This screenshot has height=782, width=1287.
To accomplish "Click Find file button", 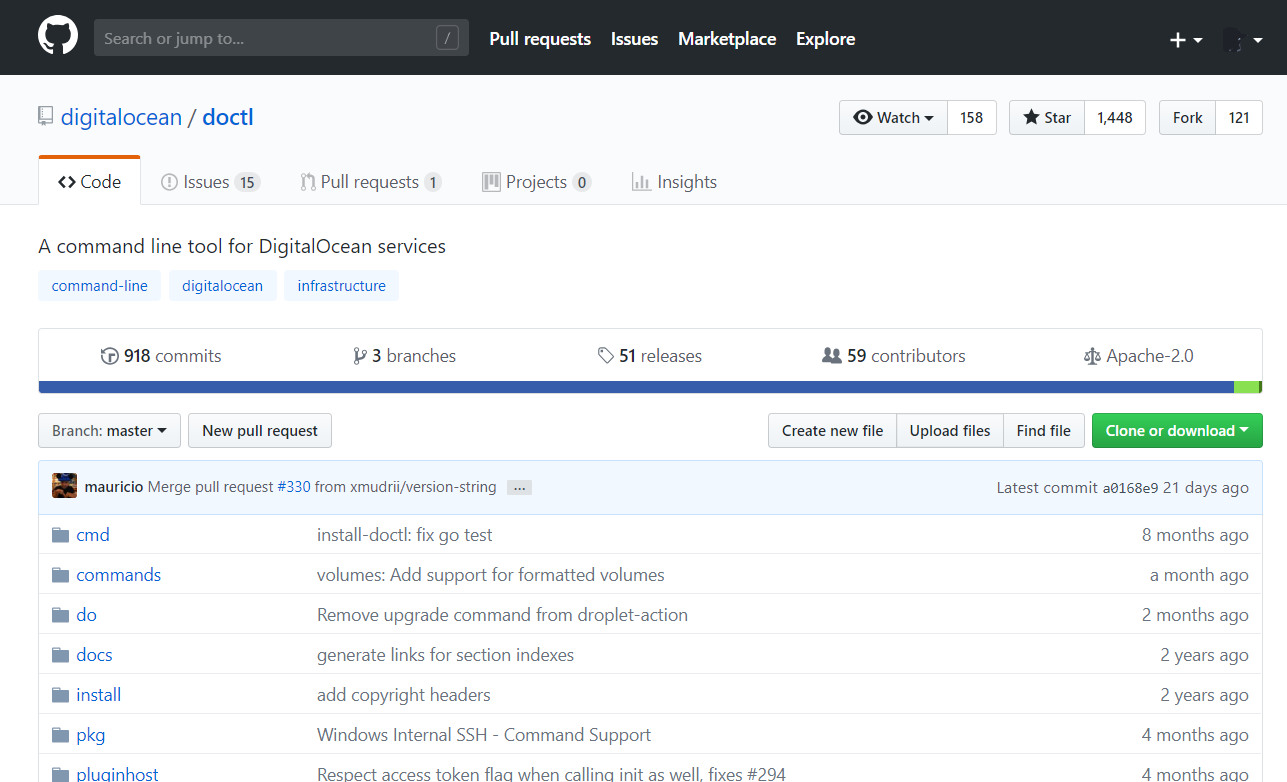I will coord(1043,430).
